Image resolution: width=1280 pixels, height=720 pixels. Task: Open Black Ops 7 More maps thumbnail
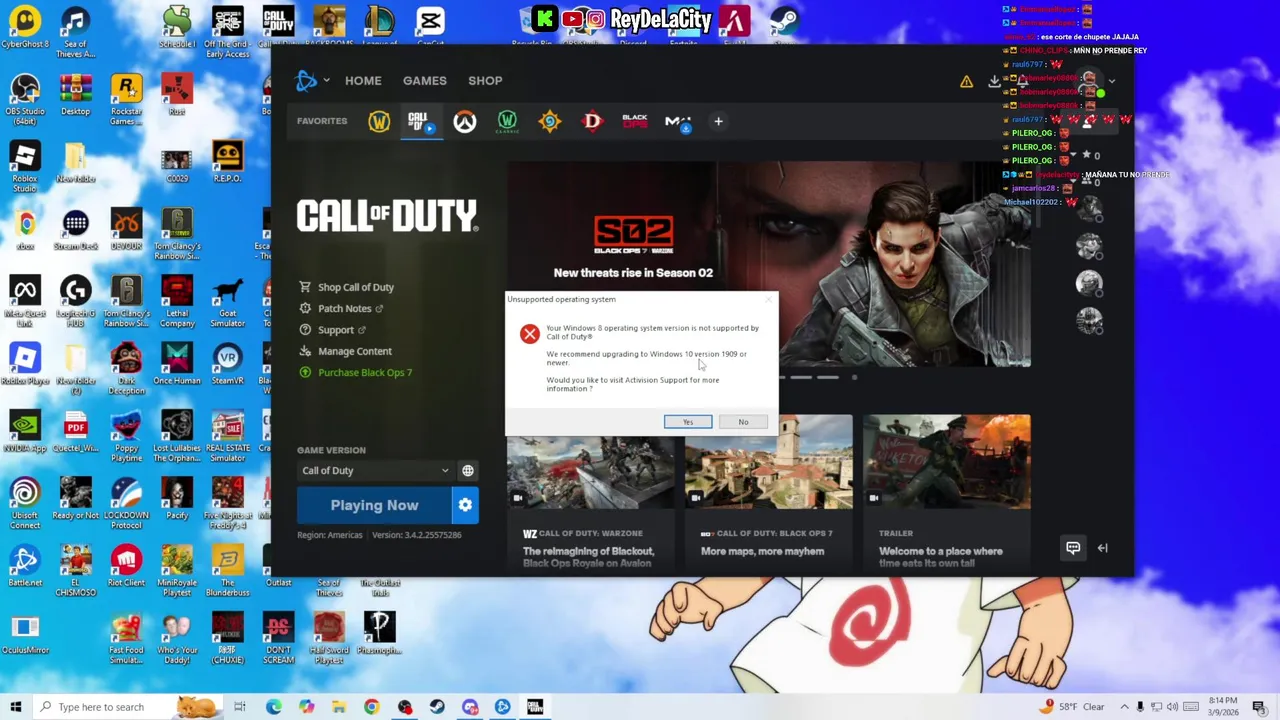(769, 462)
